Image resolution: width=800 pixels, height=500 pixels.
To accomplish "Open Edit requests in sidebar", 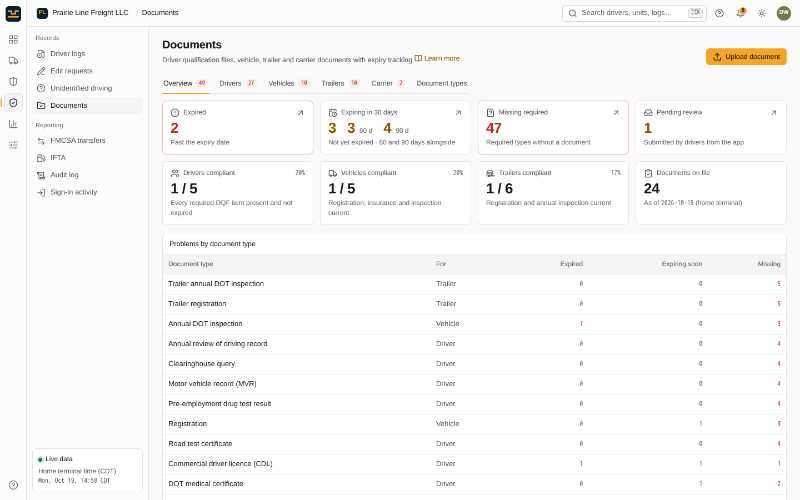I will click(87, 71).
